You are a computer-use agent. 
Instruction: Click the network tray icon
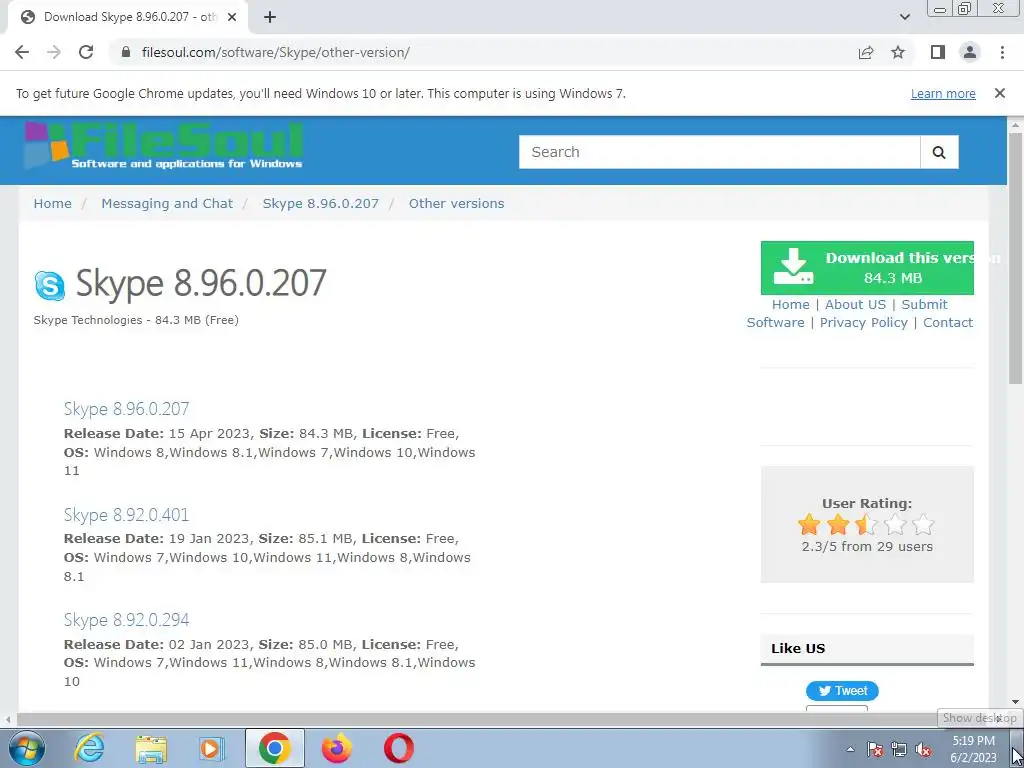899,749
